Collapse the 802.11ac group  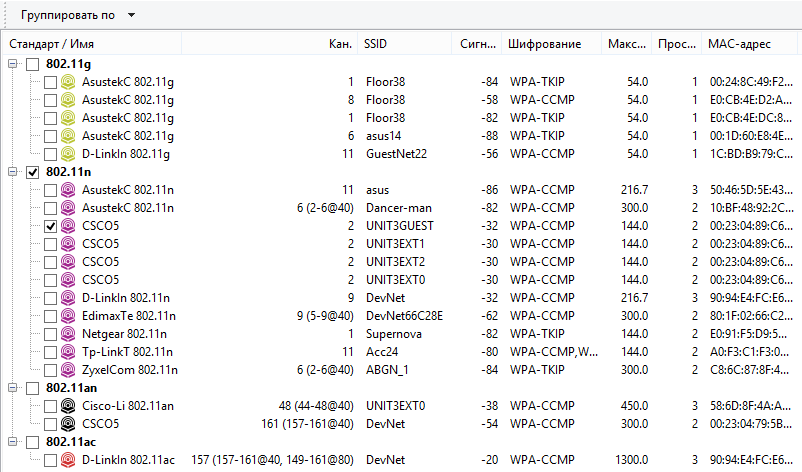click(13, 442)
